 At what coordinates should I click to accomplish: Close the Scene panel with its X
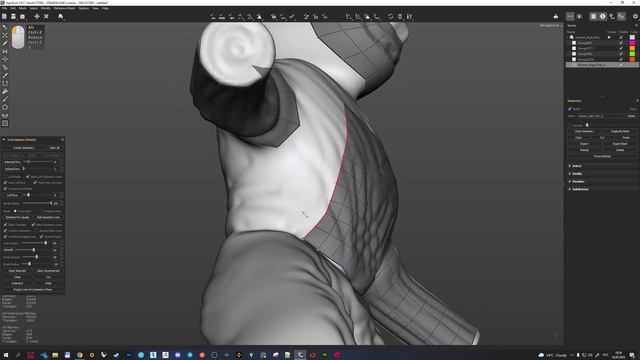pos(636,25)
